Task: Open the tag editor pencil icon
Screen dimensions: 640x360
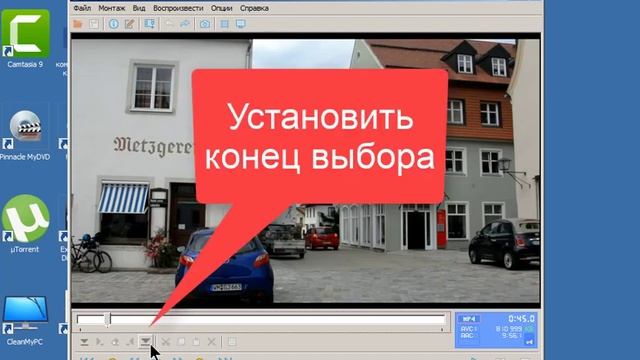Action: point(130,24)
